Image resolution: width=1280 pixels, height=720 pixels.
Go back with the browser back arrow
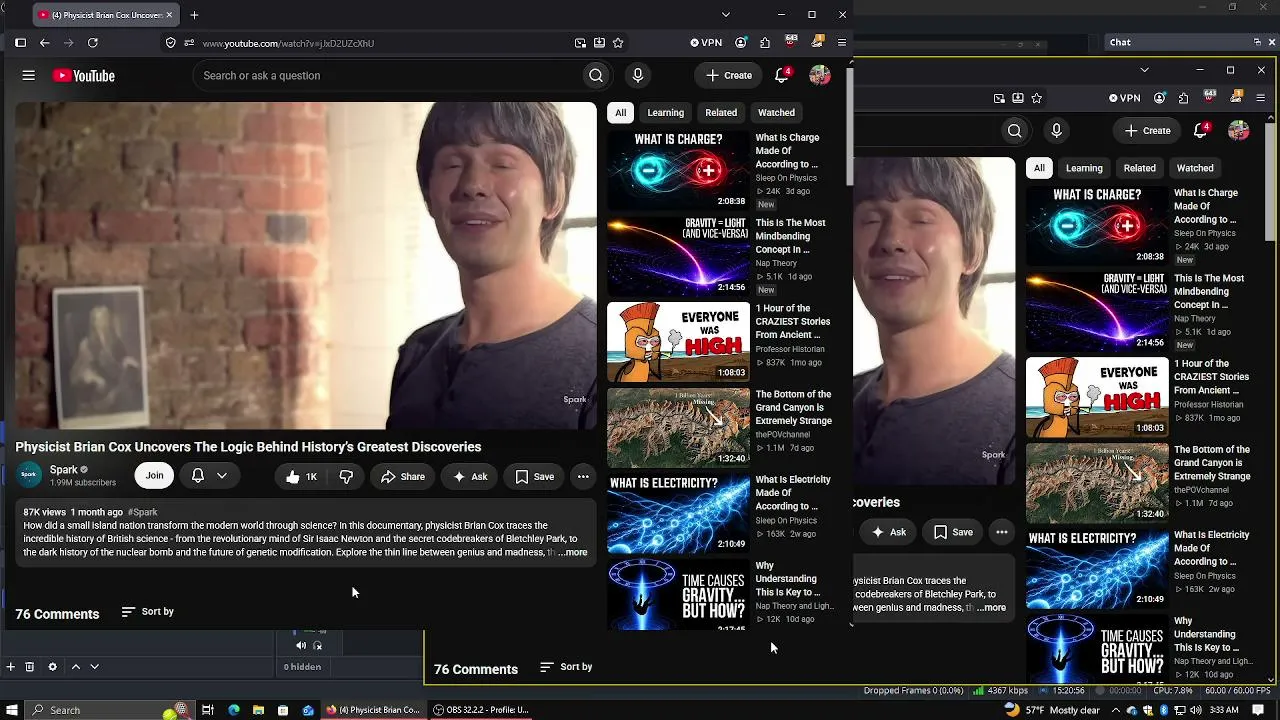pos(44,43)
